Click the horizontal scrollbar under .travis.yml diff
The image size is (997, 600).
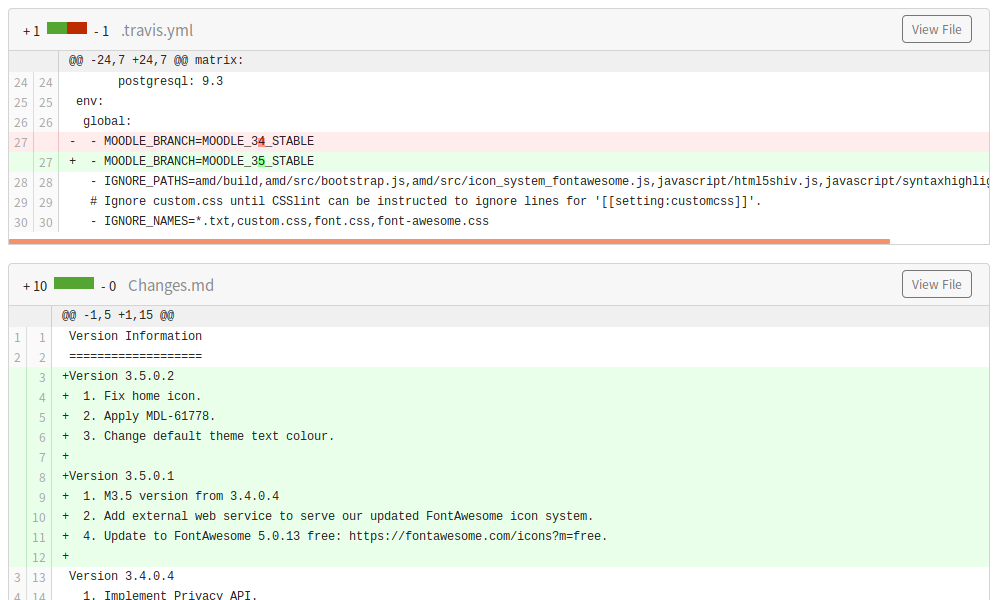(449, 242)
